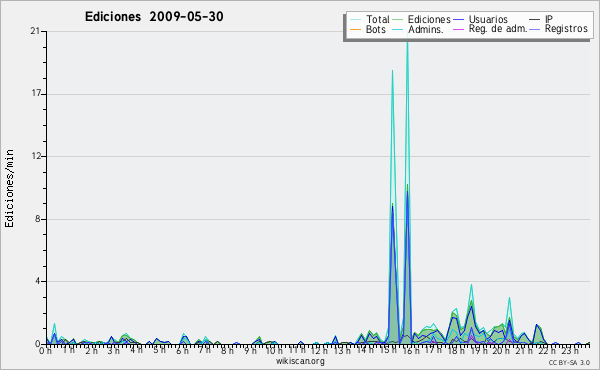This screenshot has width=600, height=370.
Task: Click the wikiscan.org label below chart
Action: 300,361
